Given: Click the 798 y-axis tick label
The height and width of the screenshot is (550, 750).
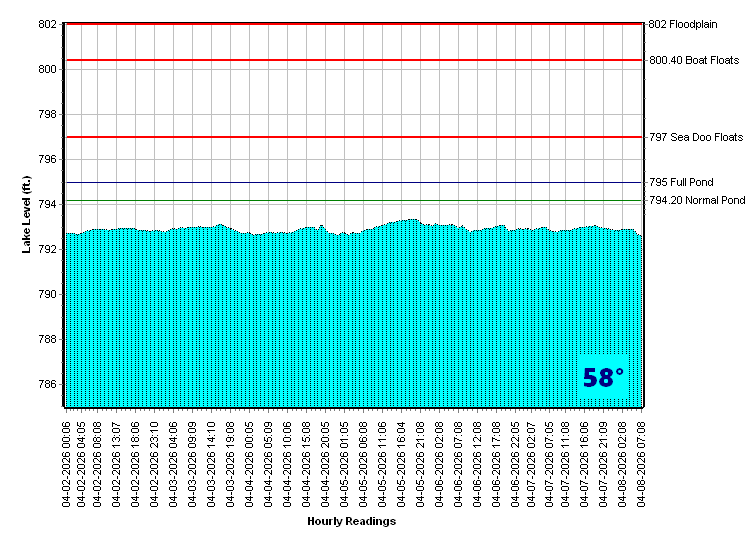Looking at the screenshot, I should [x=47, y=115].
